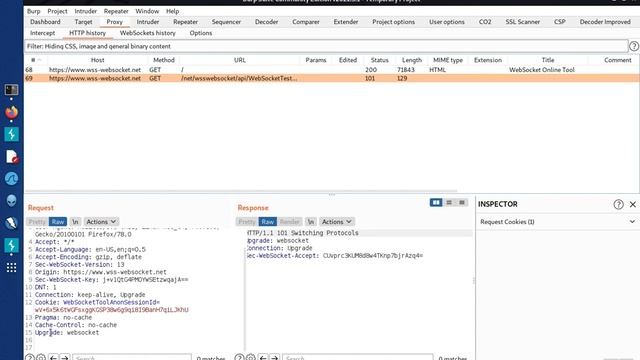
Task: Switch to the Decoder tab
Action: tap(266, 22)
